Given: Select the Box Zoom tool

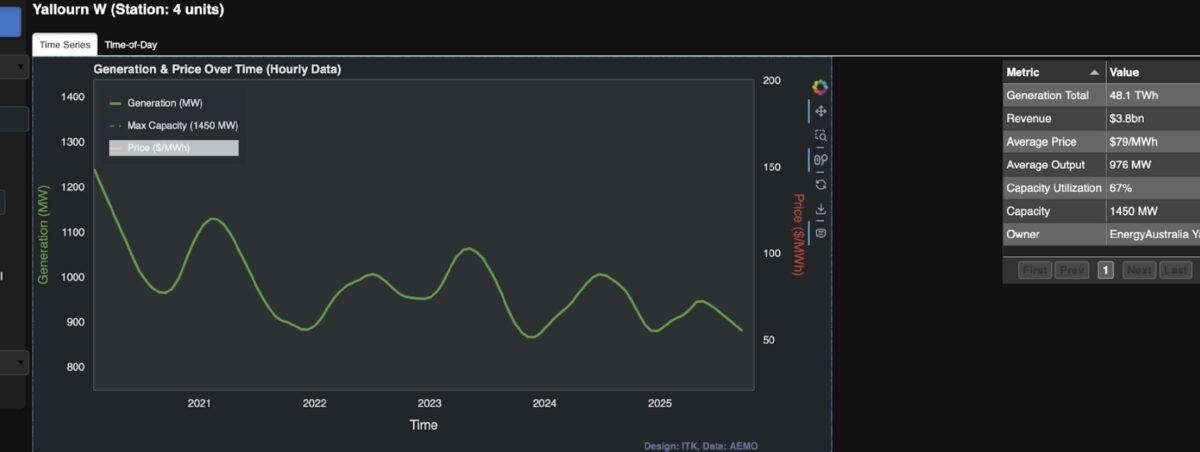Looking at the screenshot, I should point(820,136).
